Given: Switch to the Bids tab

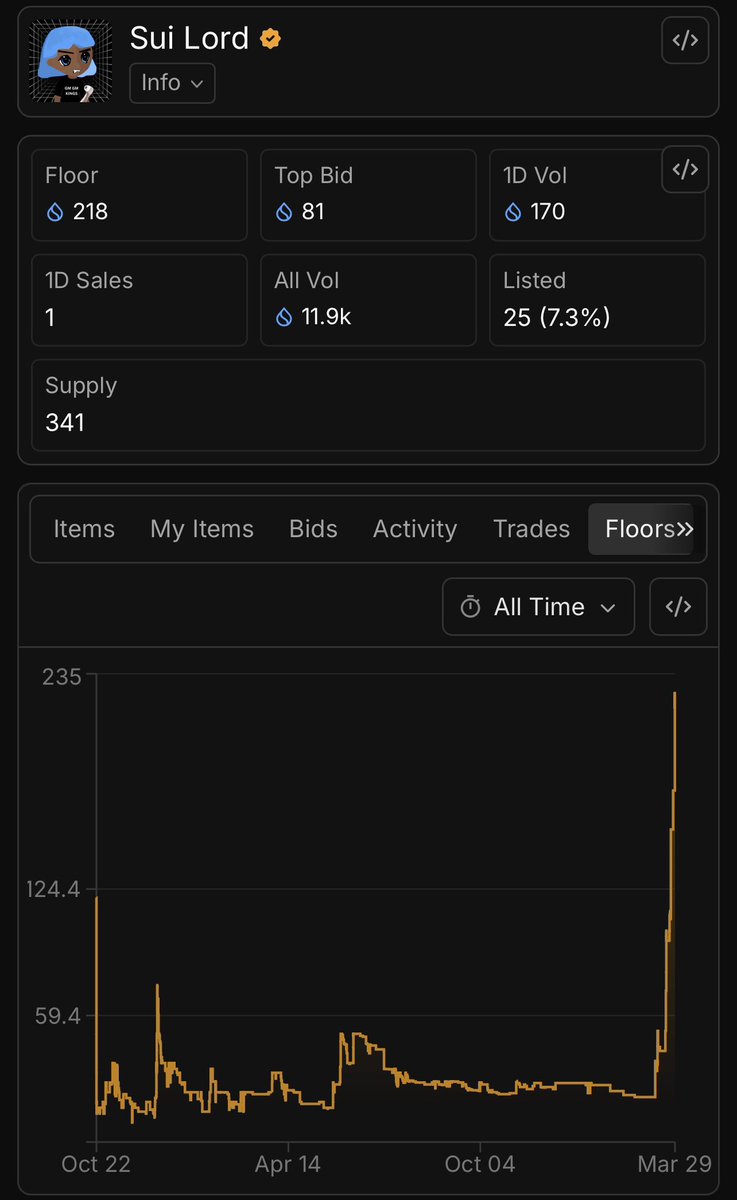Looking at the screenshot, I should [313, 529].
